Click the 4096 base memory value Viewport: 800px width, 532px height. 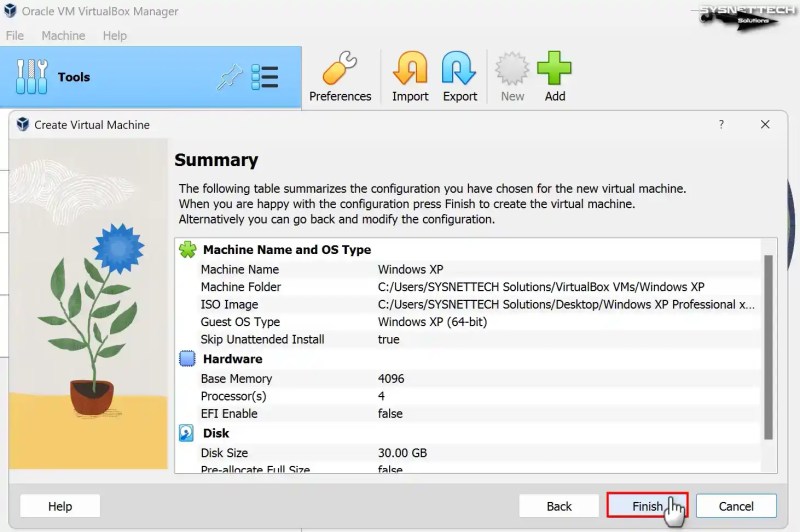pos(391,378)
